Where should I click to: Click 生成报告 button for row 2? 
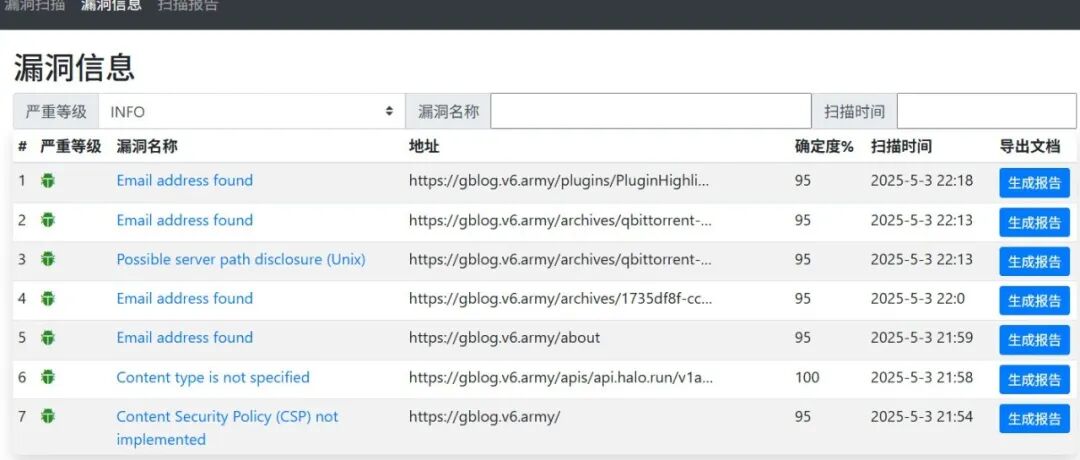click(1035, 222)
